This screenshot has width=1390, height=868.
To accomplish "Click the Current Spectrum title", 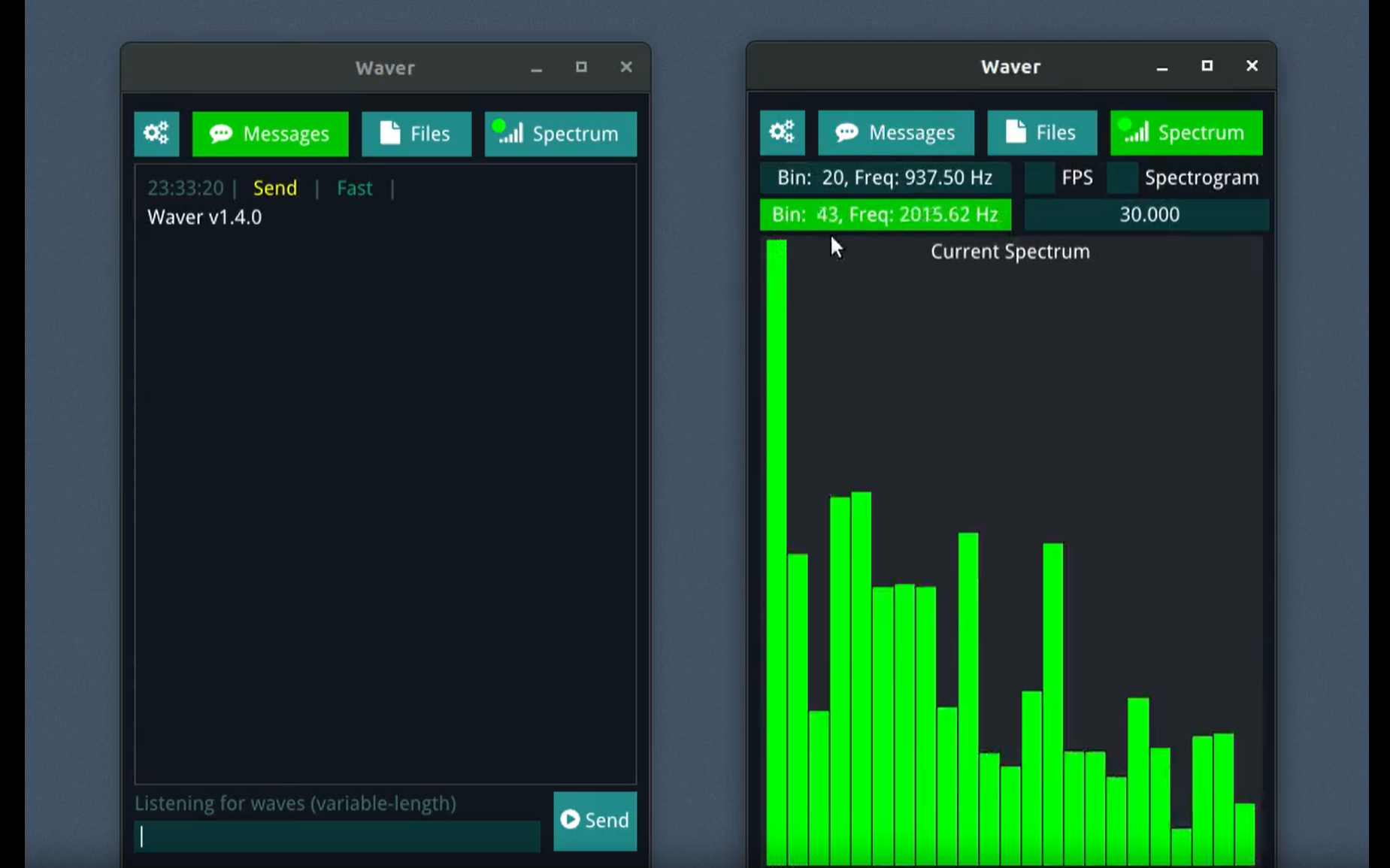I will click(x=1010, y=252).
